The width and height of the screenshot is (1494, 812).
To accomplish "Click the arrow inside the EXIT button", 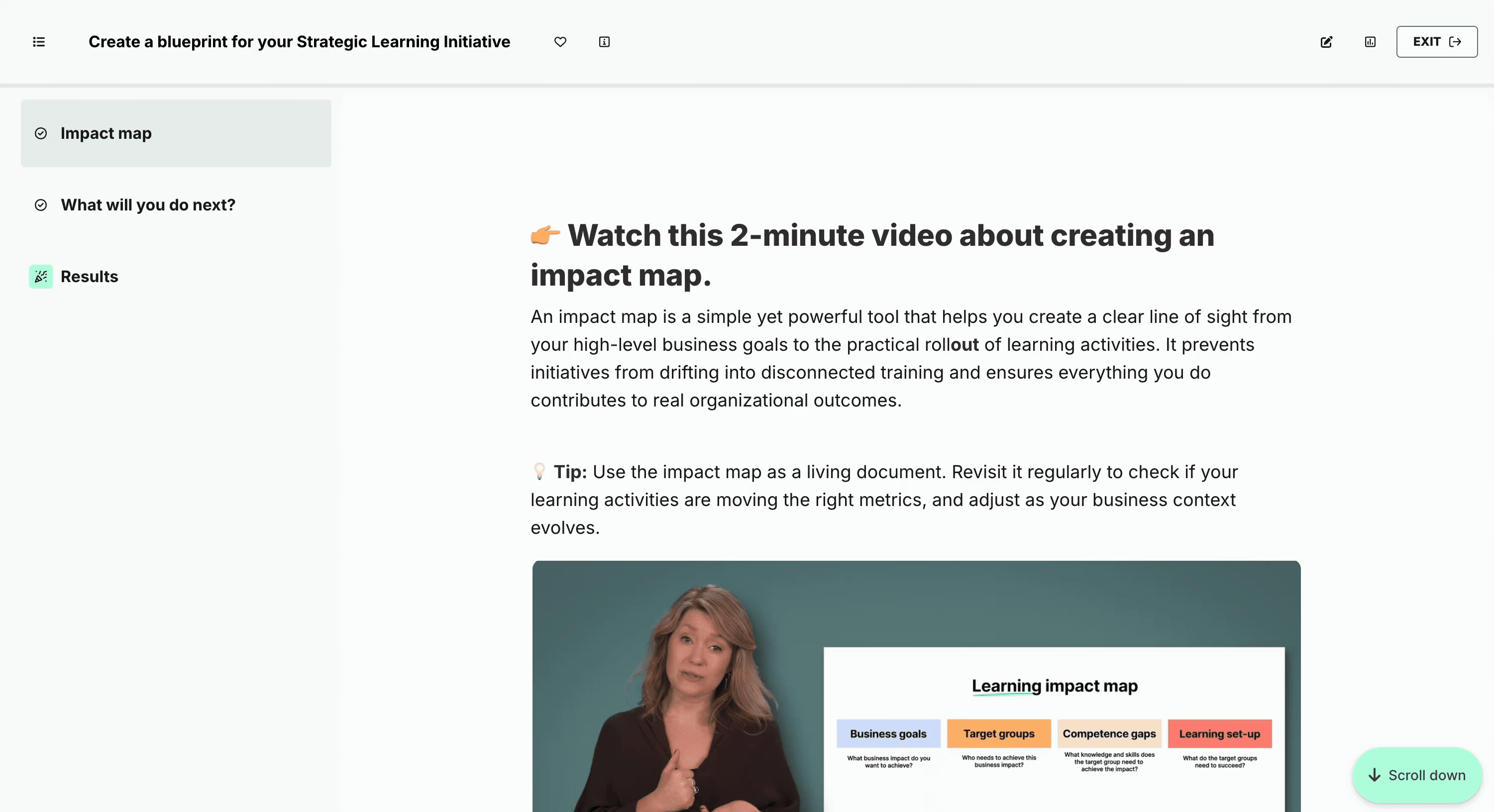I will (1455, 42).
